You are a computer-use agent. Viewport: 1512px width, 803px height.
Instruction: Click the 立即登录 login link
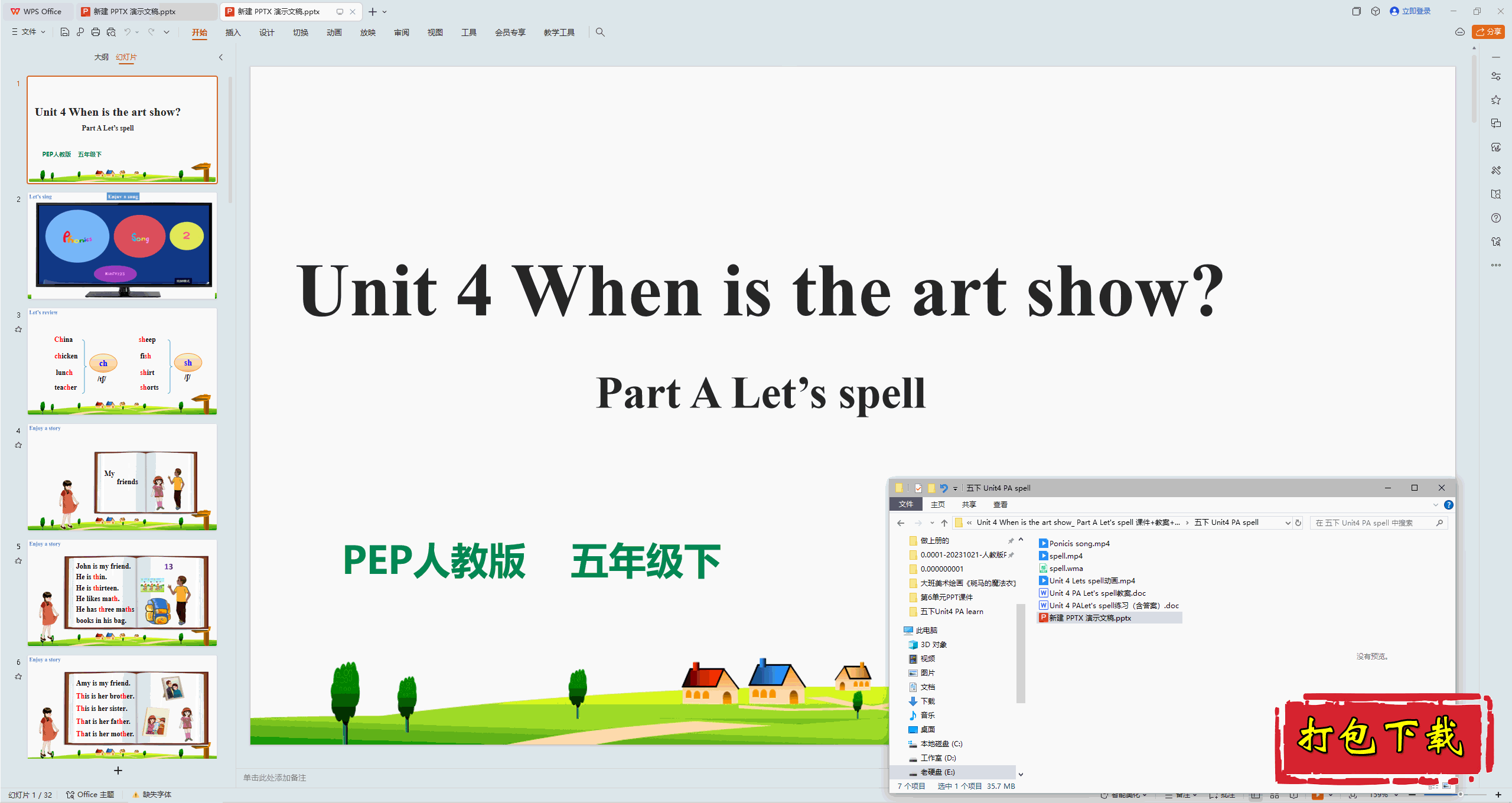click(1410, 11)
